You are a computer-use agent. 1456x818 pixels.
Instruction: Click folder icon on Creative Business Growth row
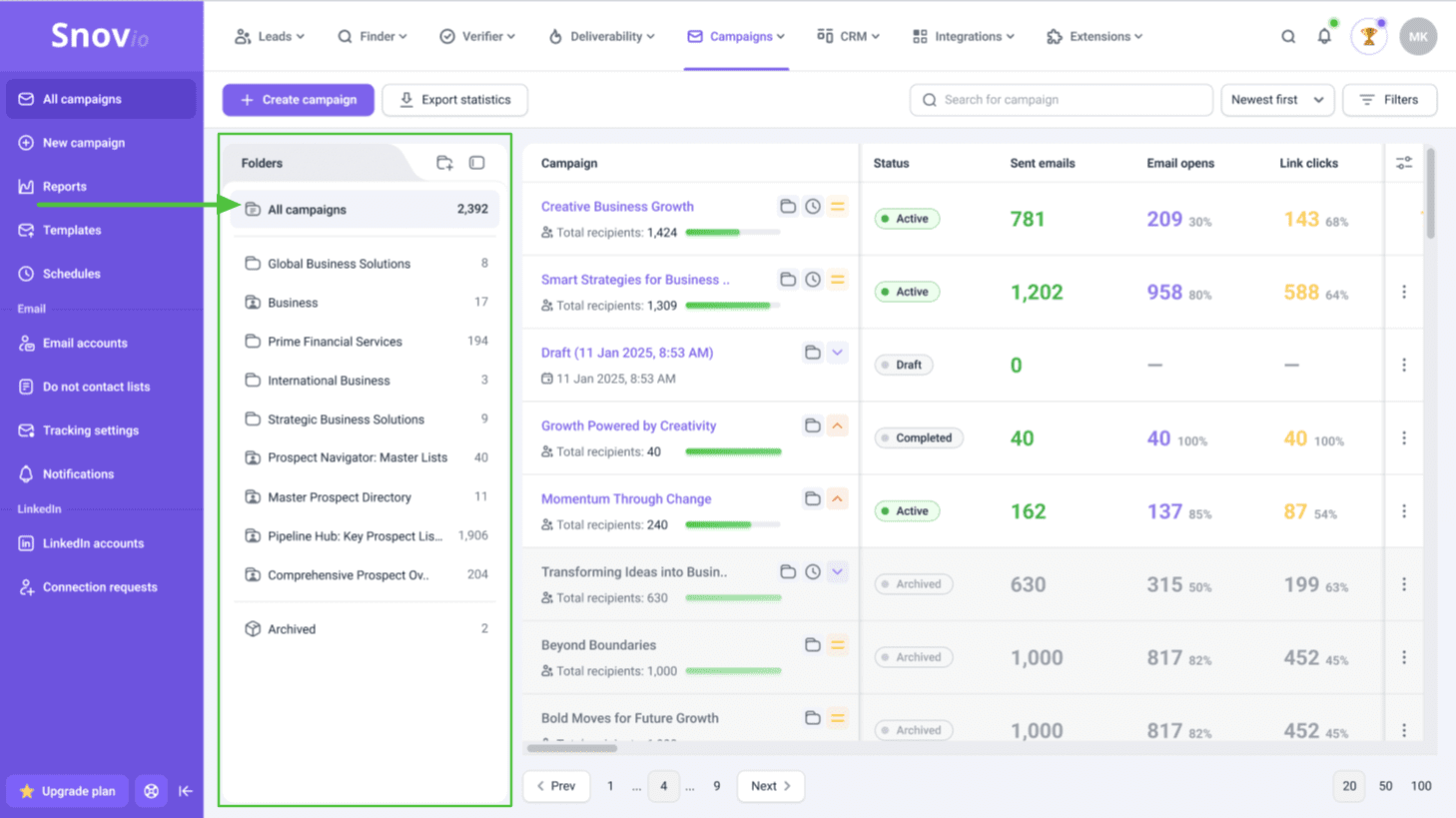[x=788, y=207]
